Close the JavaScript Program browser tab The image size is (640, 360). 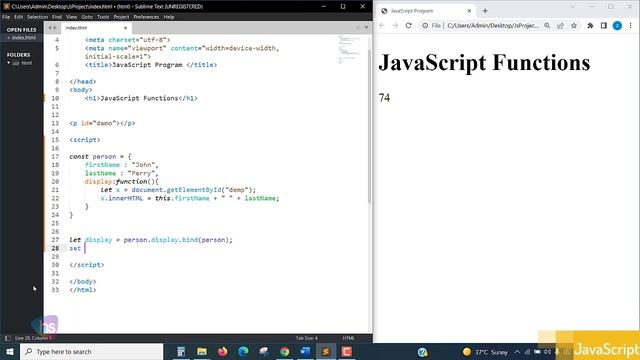point(469,11)
